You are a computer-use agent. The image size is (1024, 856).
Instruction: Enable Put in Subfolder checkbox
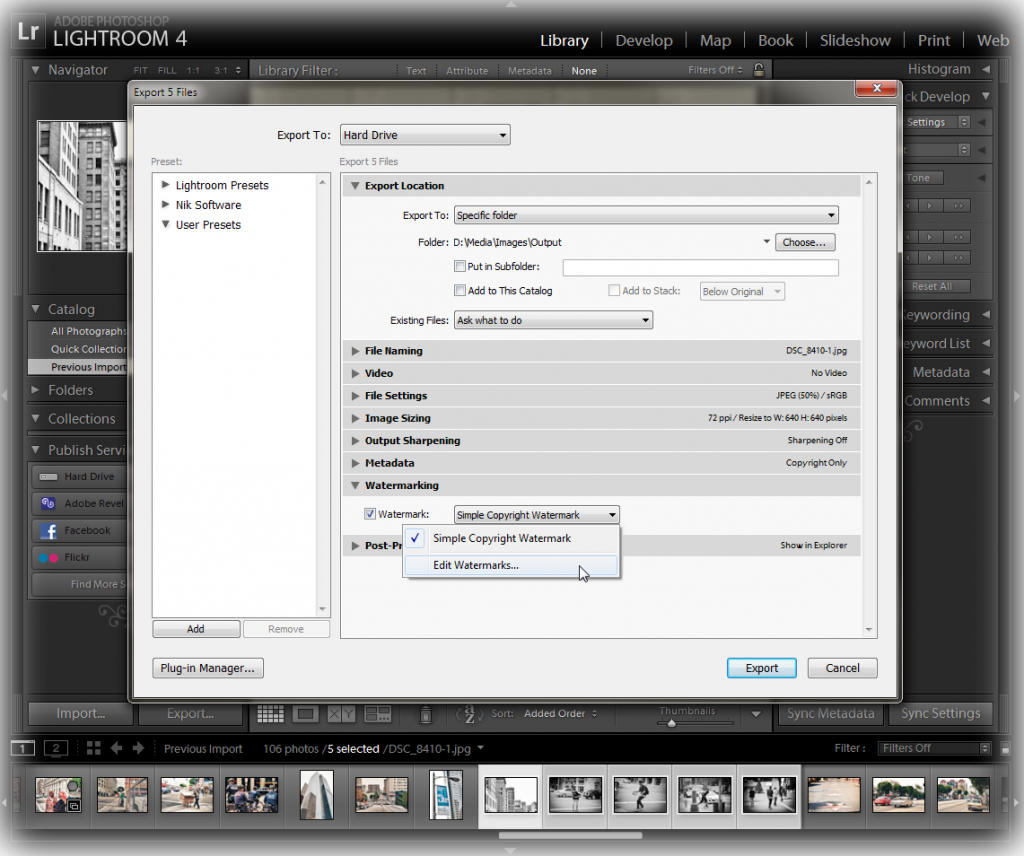(460, 266)
